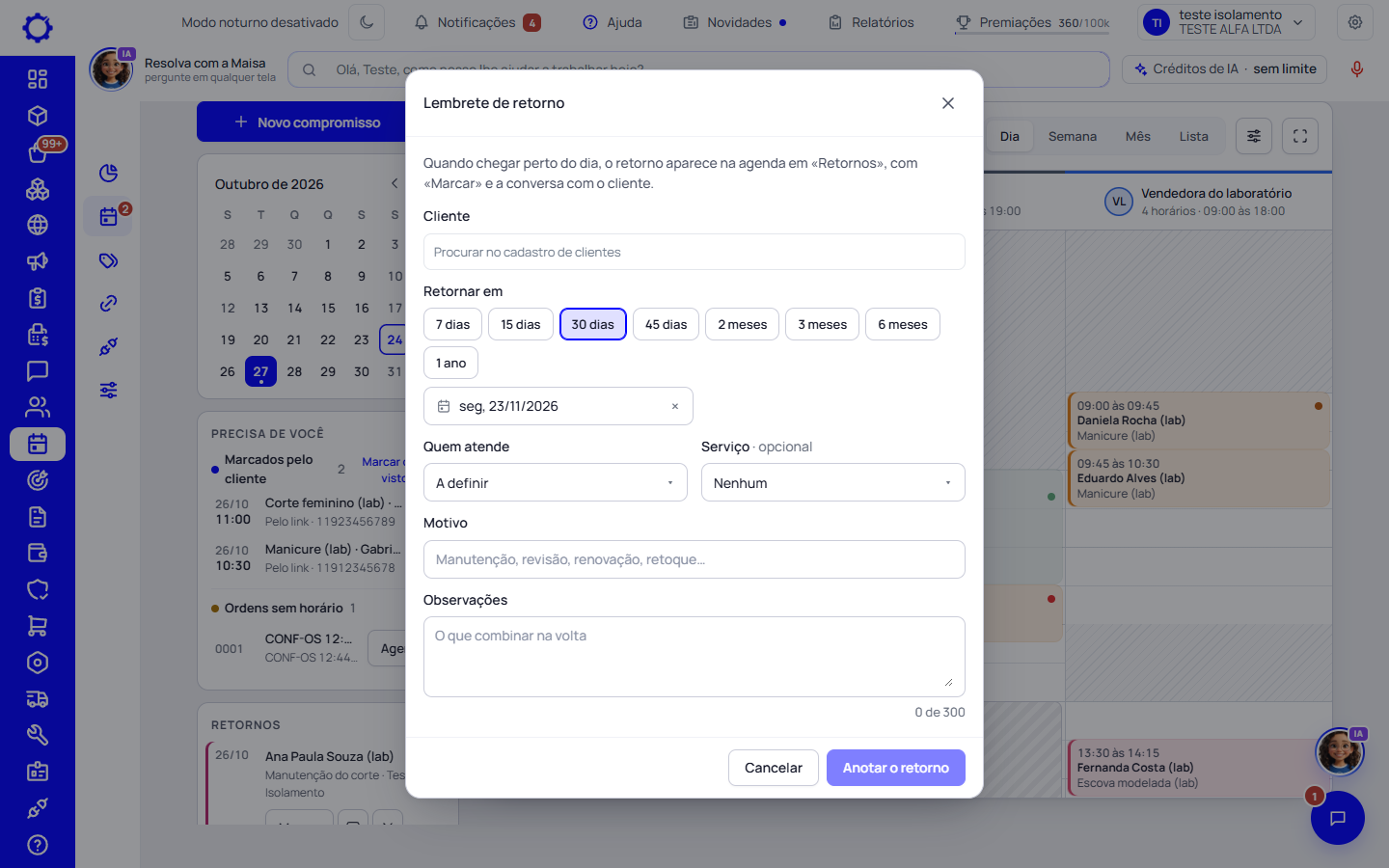Open settings gear in top bar
The image size is (1389, 868).
coord(1355,22)
